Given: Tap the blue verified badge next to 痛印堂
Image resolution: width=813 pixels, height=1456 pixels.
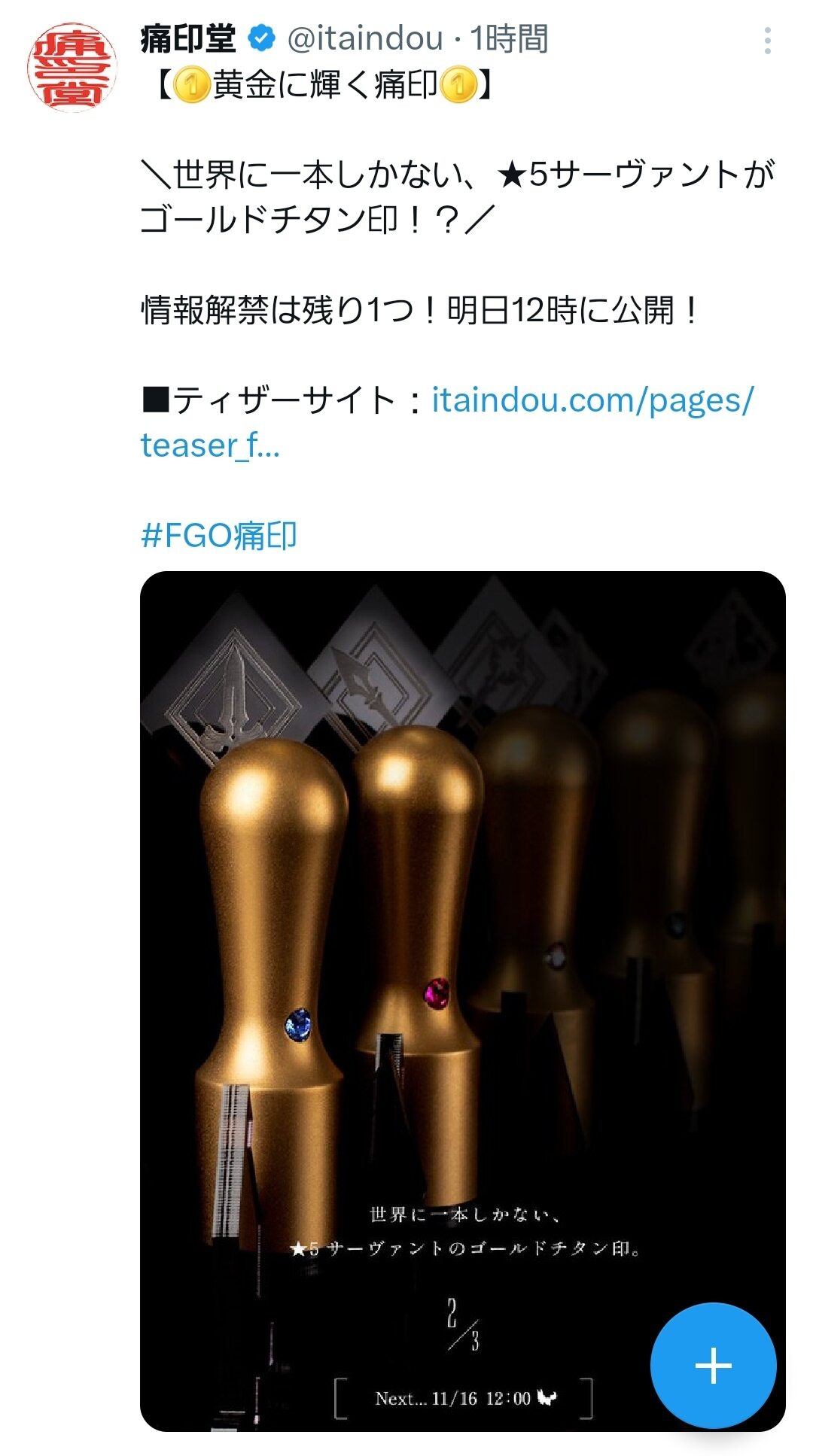Looking at the screenshot, I should [x=261, y=38].
